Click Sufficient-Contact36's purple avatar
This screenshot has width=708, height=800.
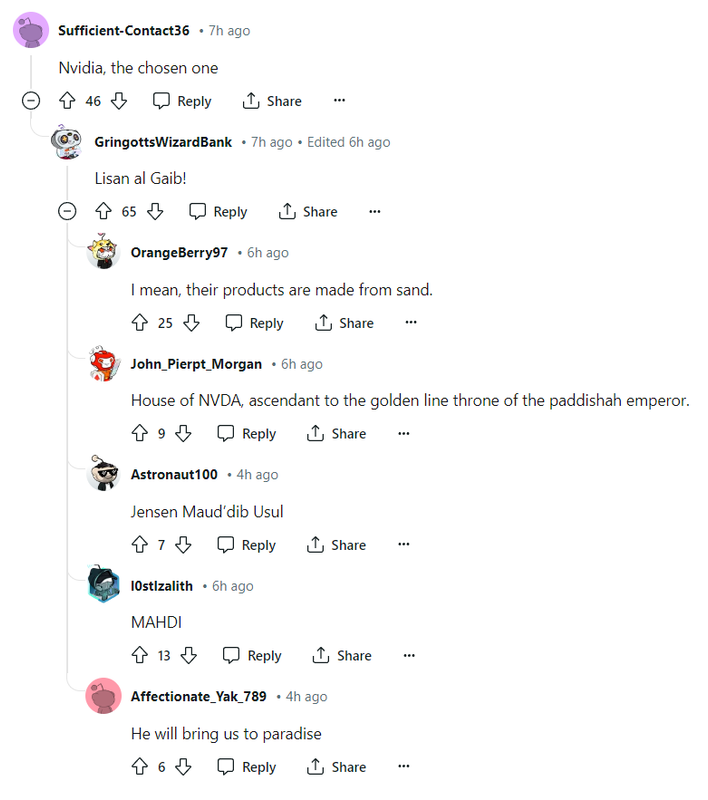click(31, 30)
